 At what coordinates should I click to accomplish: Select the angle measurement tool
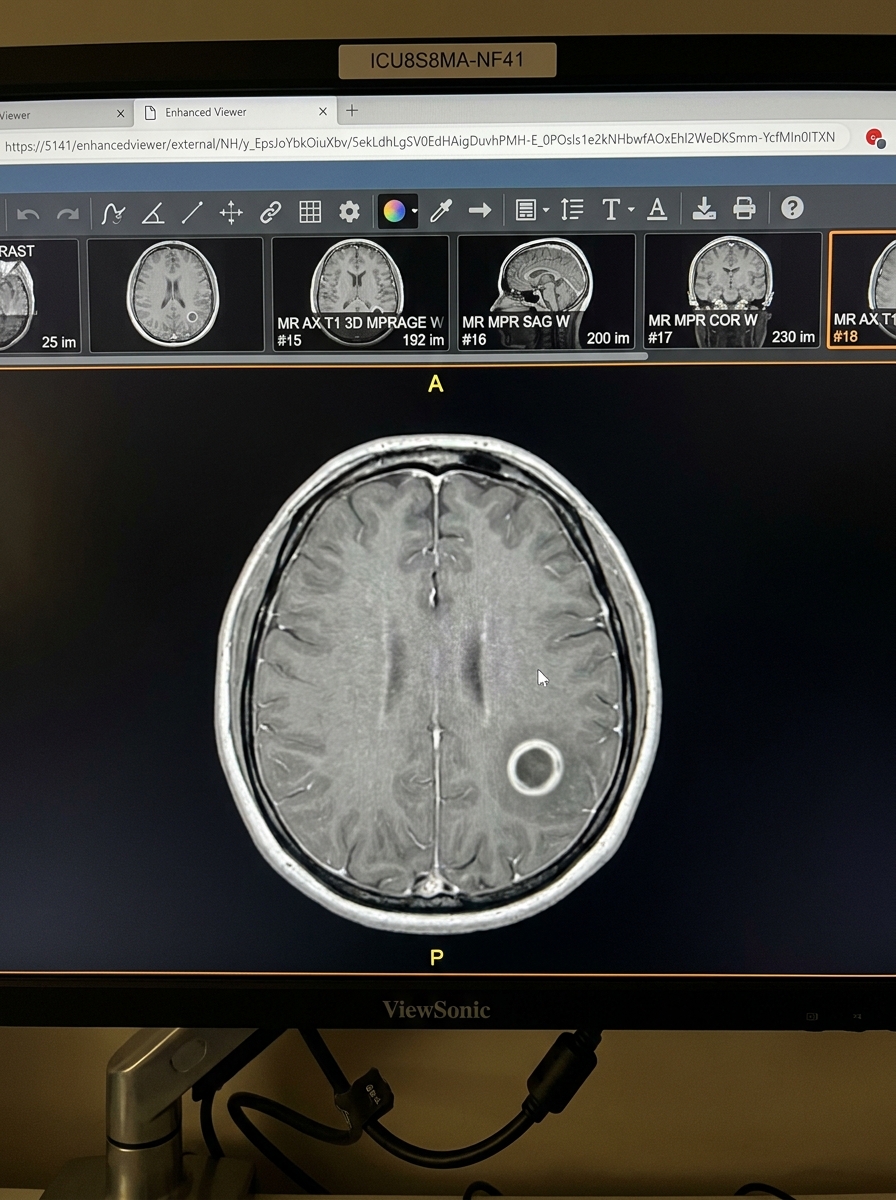[x=153, y=212]
